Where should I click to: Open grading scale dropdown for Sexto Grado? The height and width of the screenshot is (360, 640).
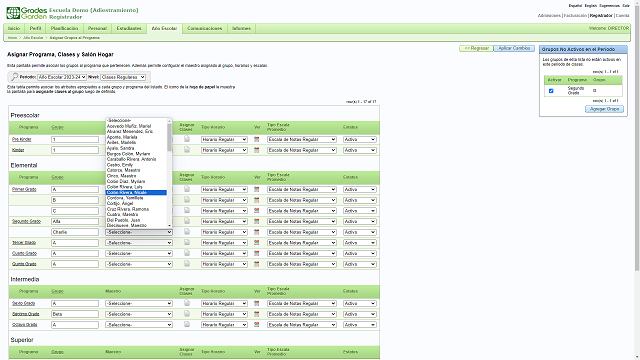click(x=302, y=304)
